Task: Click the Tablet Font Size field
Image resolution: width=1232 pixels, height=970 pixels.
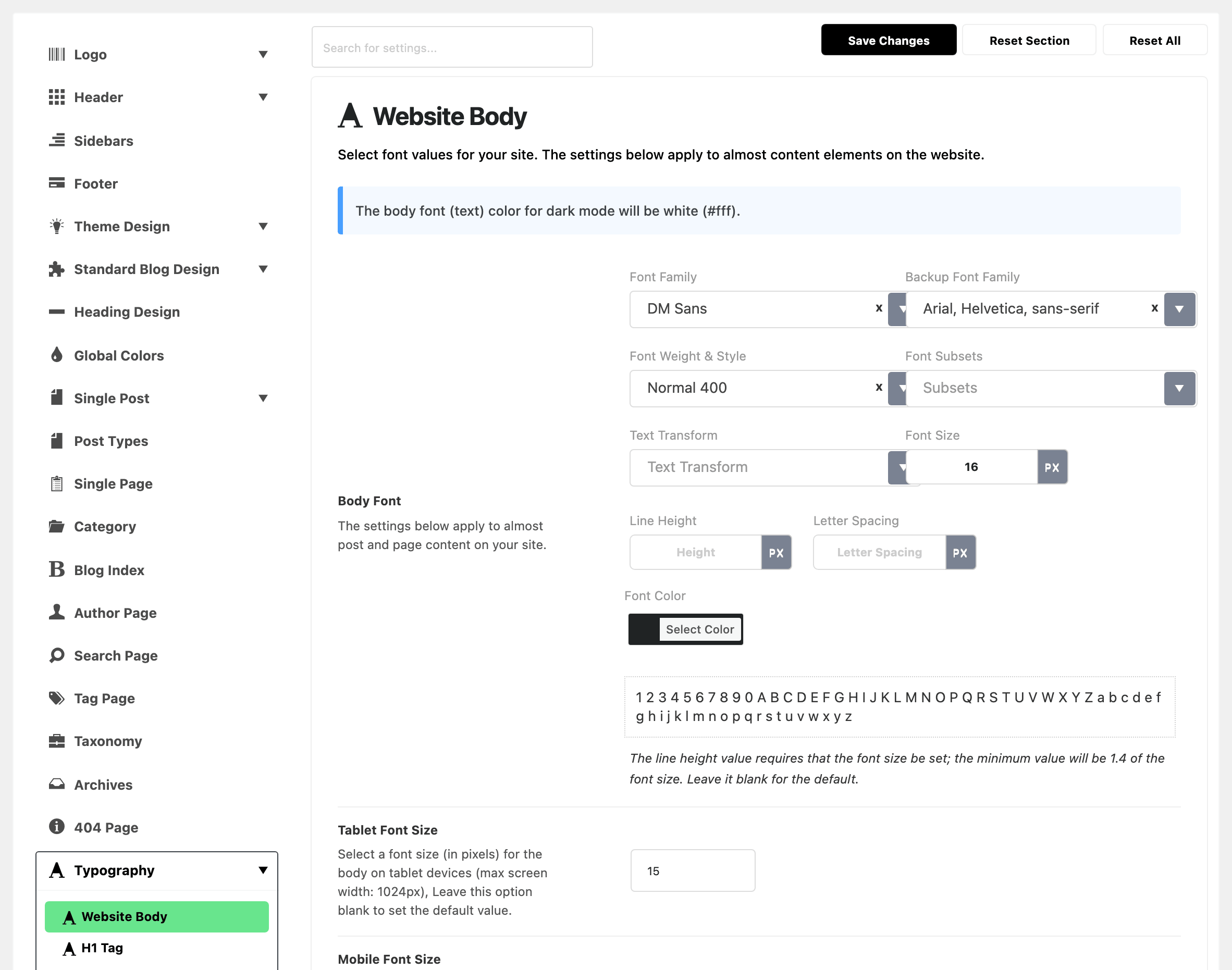Action: (693, 870)
